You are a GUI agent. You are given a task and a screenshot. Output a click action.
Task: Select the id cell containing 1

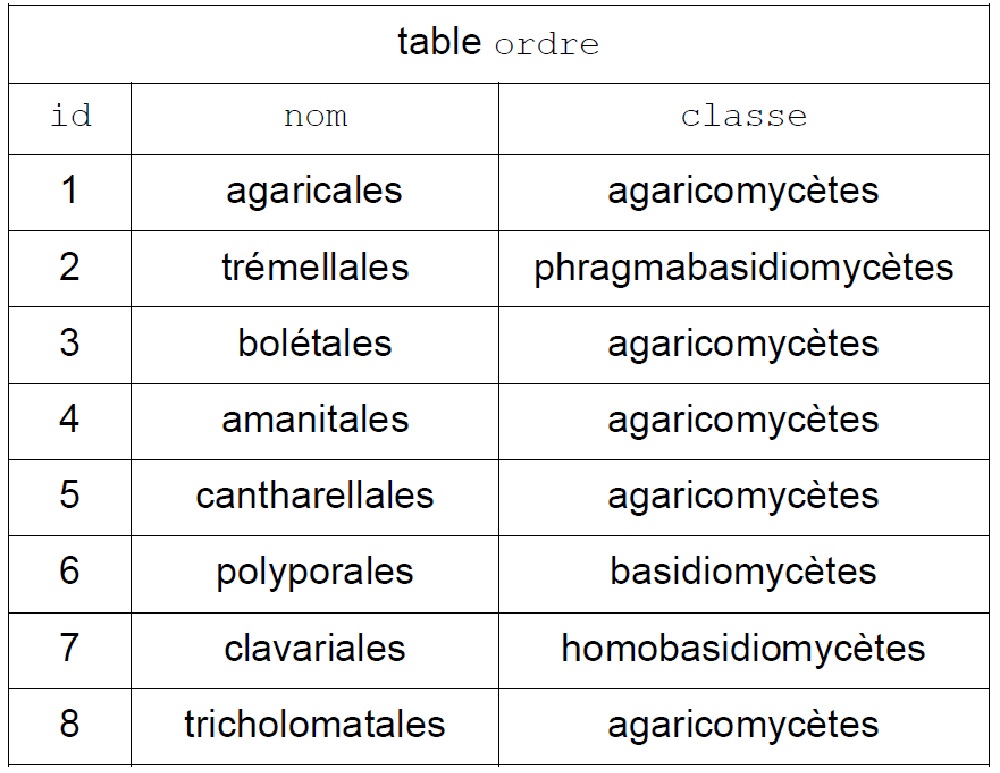[x=70, y=192]
